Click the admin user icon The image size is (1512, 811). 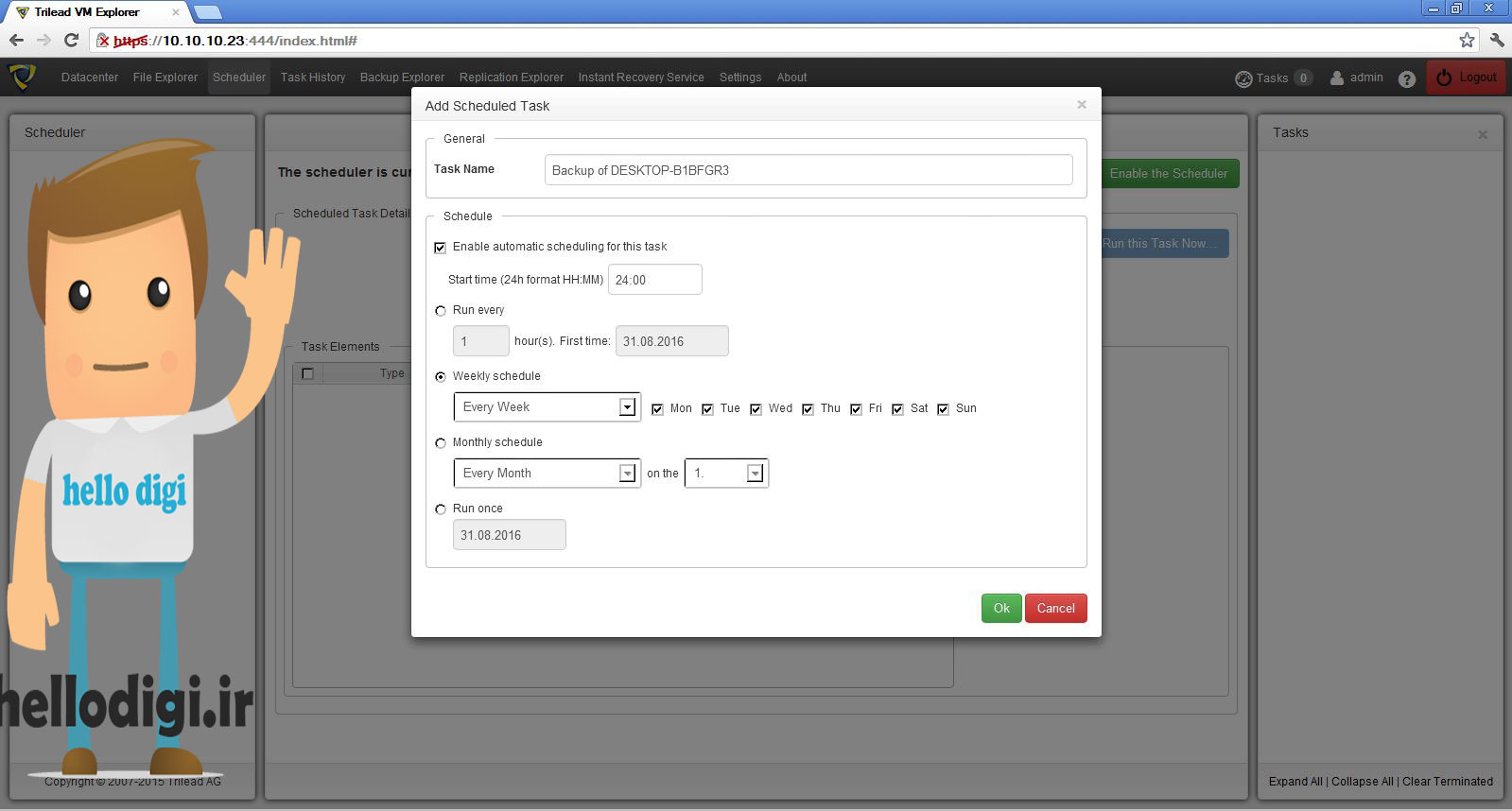click(x=1337, y=78)
